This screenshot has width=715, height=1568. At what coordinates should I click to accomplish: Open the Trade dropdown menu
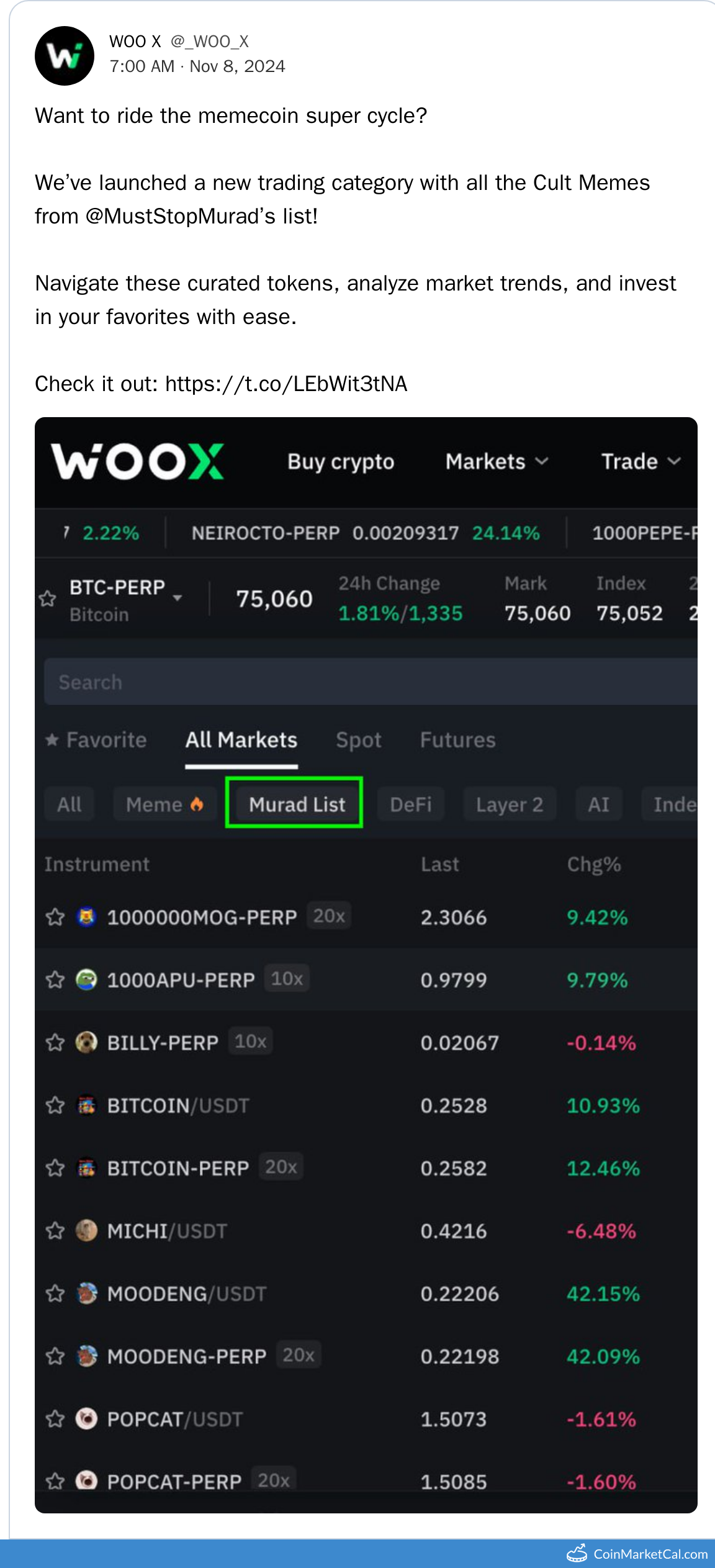(641, 461)
